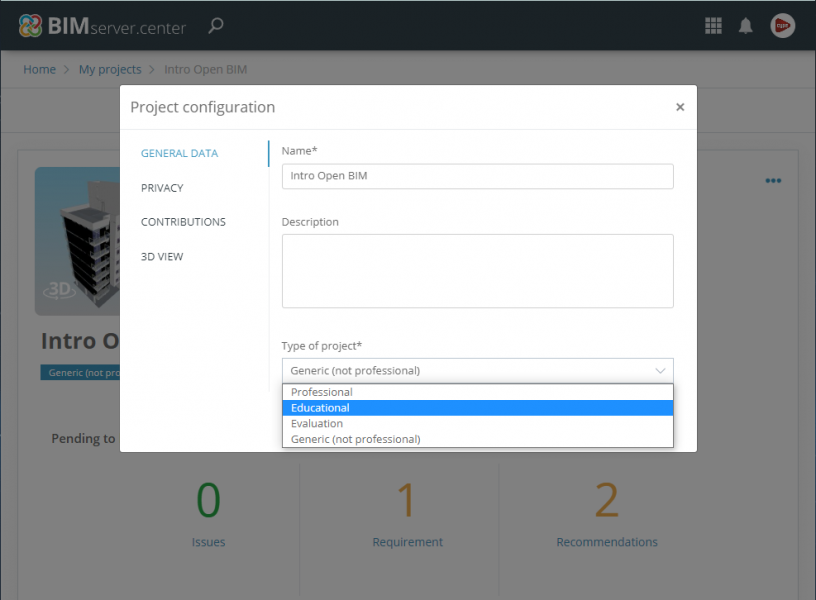Open the apps grid menu
The image size is (816, 600).
(x=713, y=26)
